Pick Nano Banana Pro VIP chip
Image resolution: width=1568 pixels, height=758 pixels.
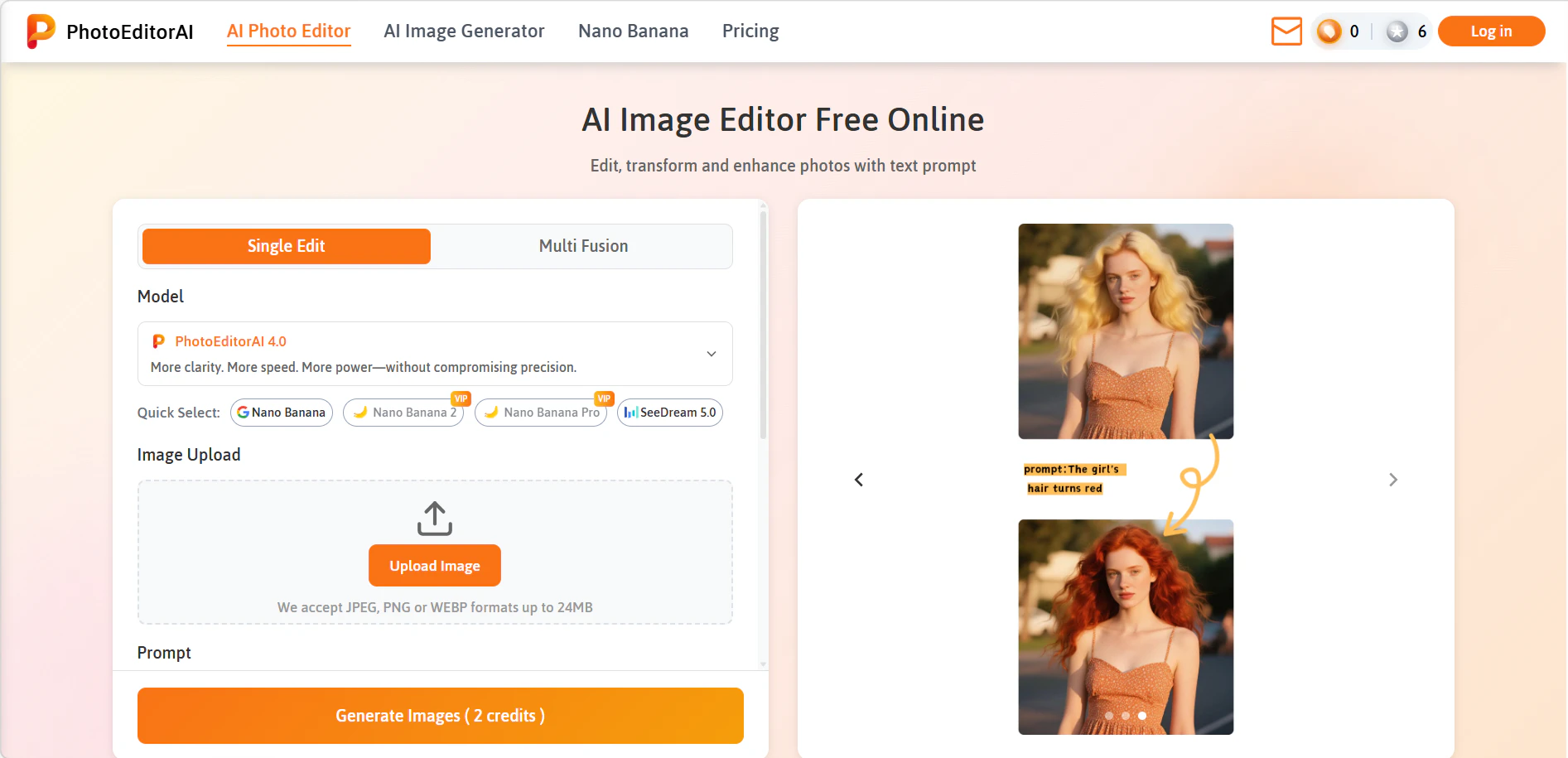click(541, 413)
